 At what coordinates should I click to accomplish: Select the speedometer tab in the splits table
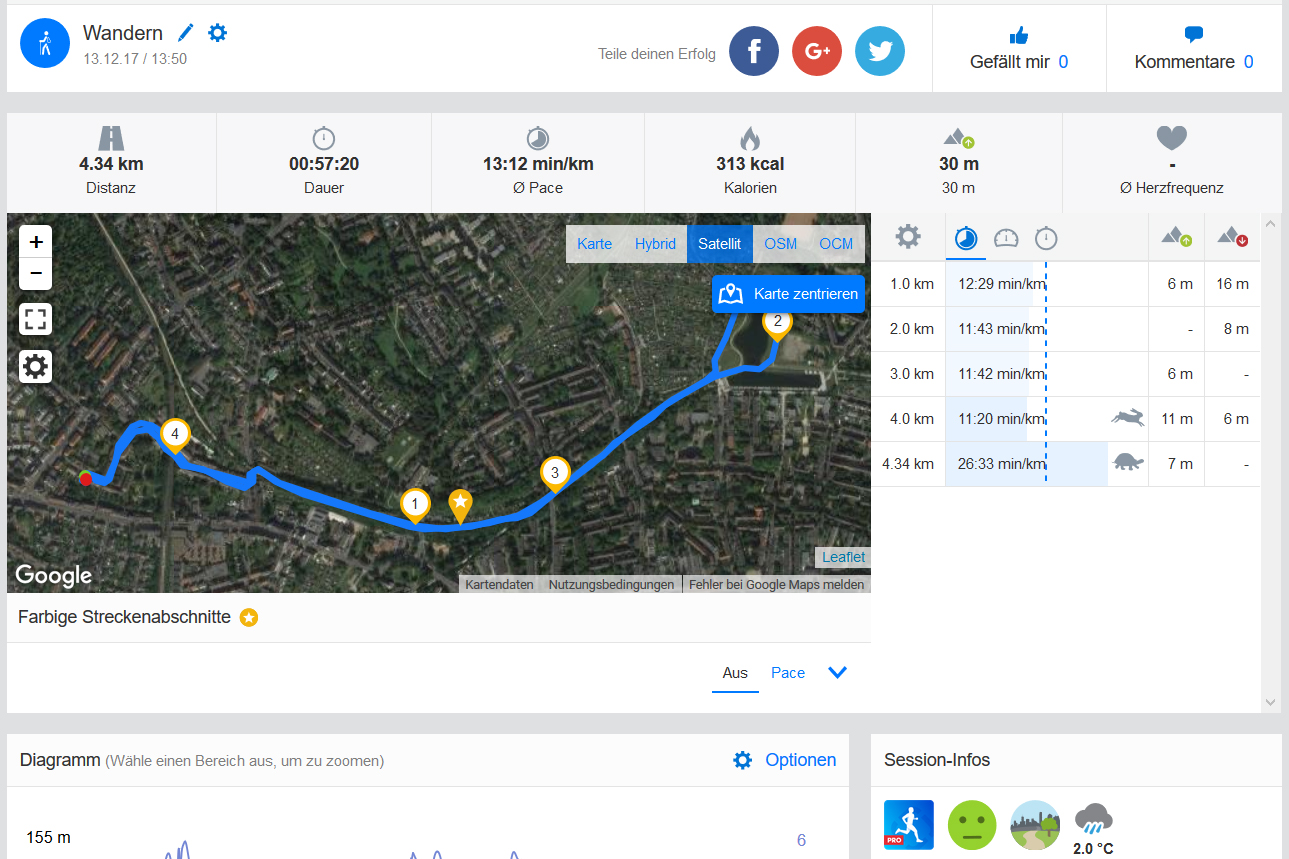1006,238
